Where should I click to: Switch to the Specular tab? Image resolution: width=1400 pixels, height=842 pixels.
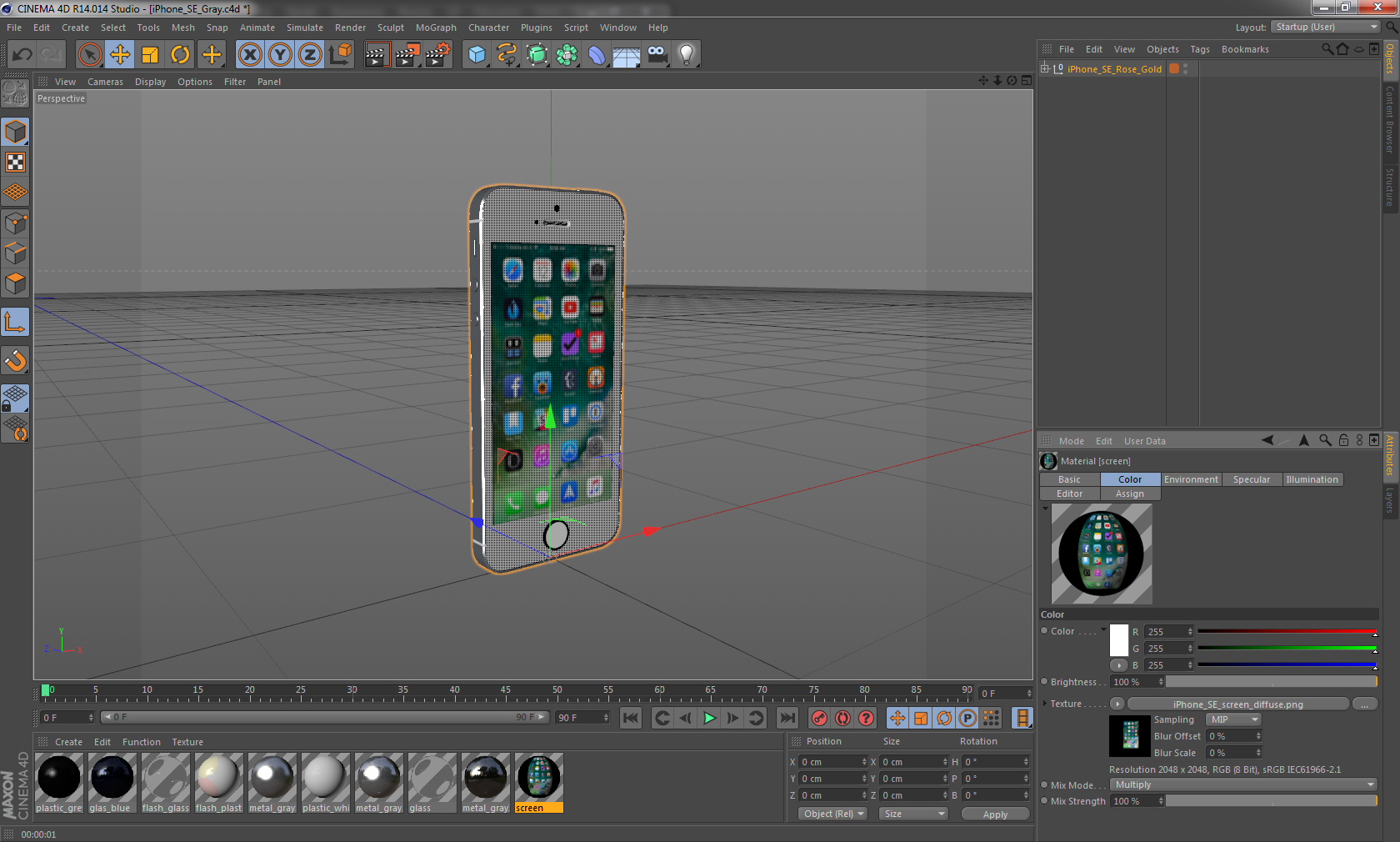pyautogui.click(x=1252, y=479)
